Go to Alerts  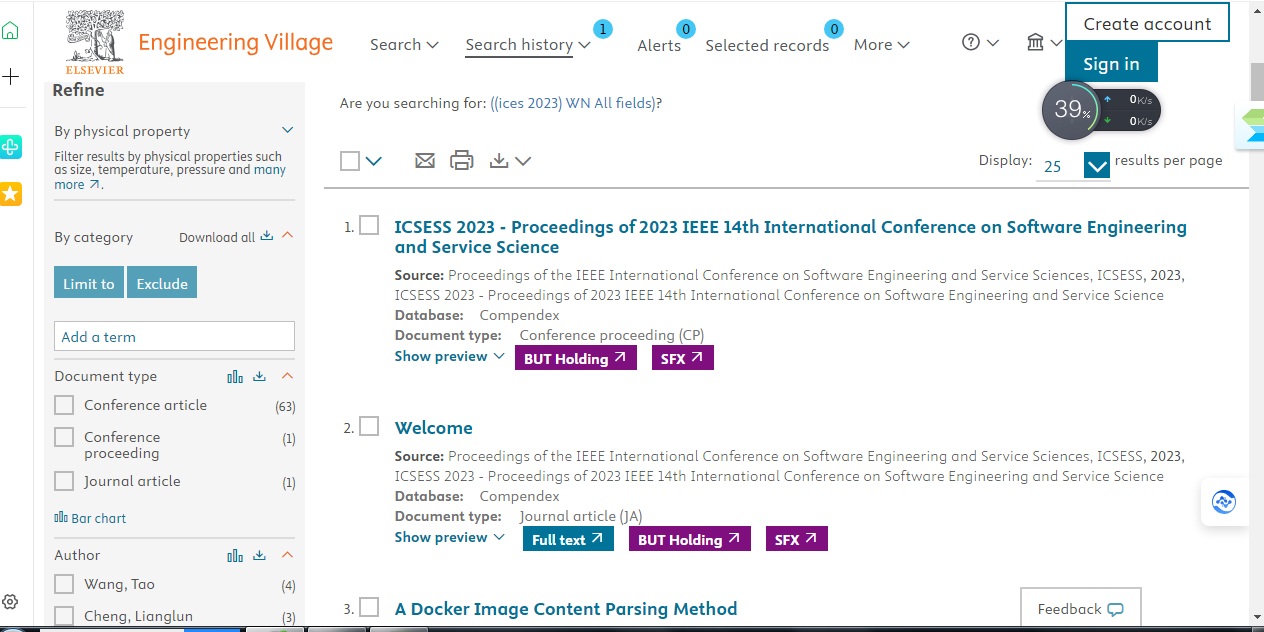click(x=659, y=45)
